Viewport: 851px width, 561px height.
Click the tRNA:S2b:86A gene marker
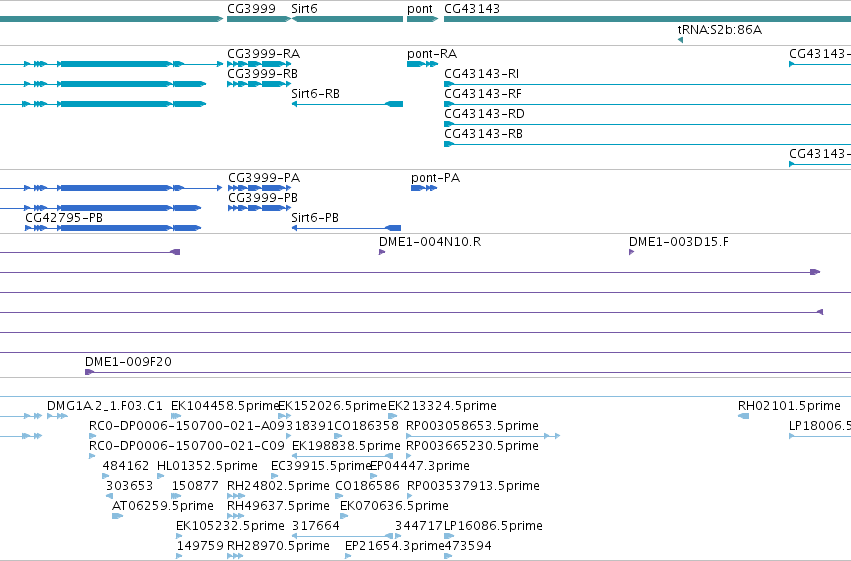(681, 40)
